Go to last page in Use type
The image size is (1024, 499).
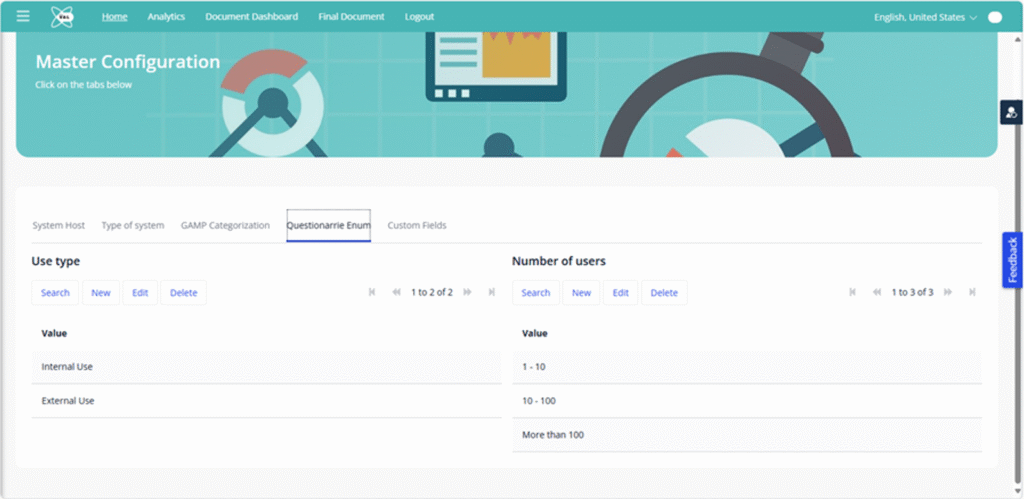(x=491, y=292)
